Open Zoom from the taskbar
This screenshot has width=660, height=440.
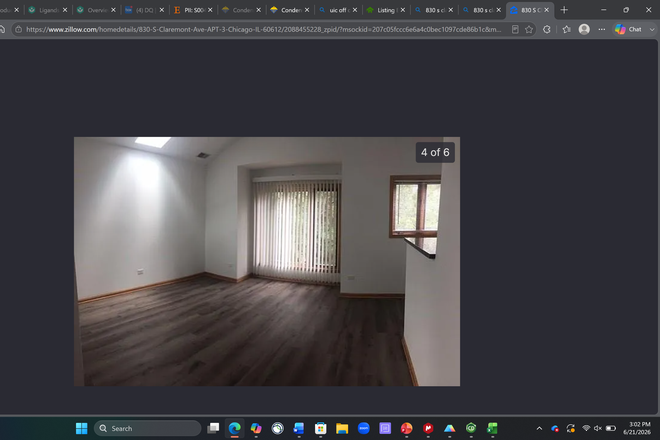click(x=364, y=428)
